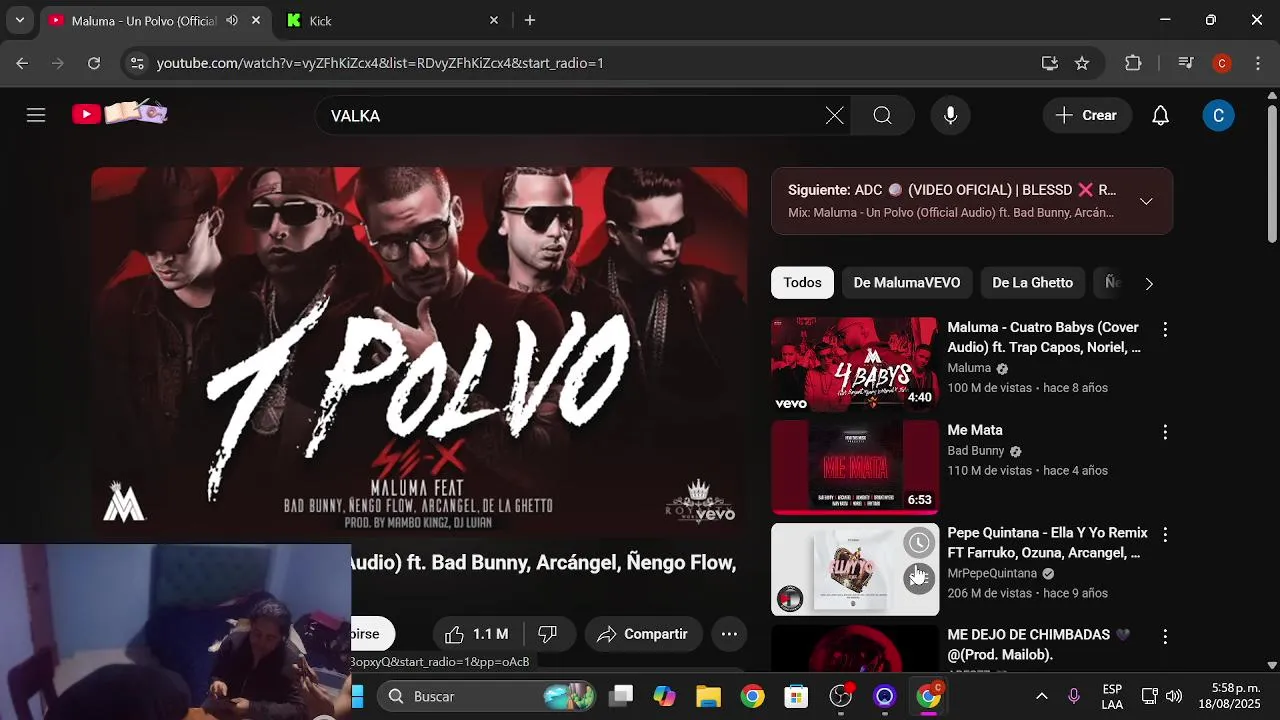
Task: Expand the Siguiente mix playlist panel
Action: pos(1146,201)
